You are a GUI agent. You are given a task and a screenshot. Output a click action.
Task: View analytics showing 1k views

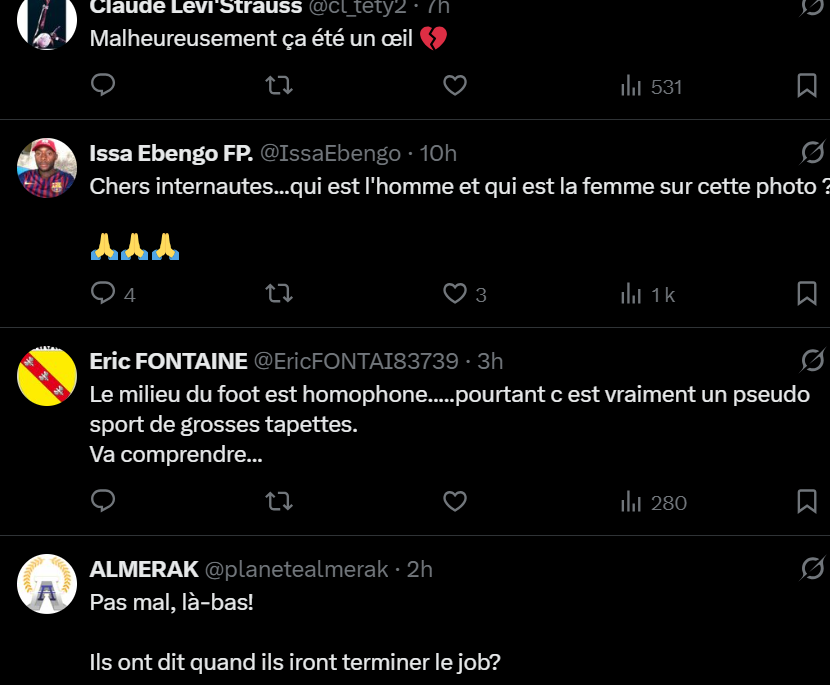648,294
